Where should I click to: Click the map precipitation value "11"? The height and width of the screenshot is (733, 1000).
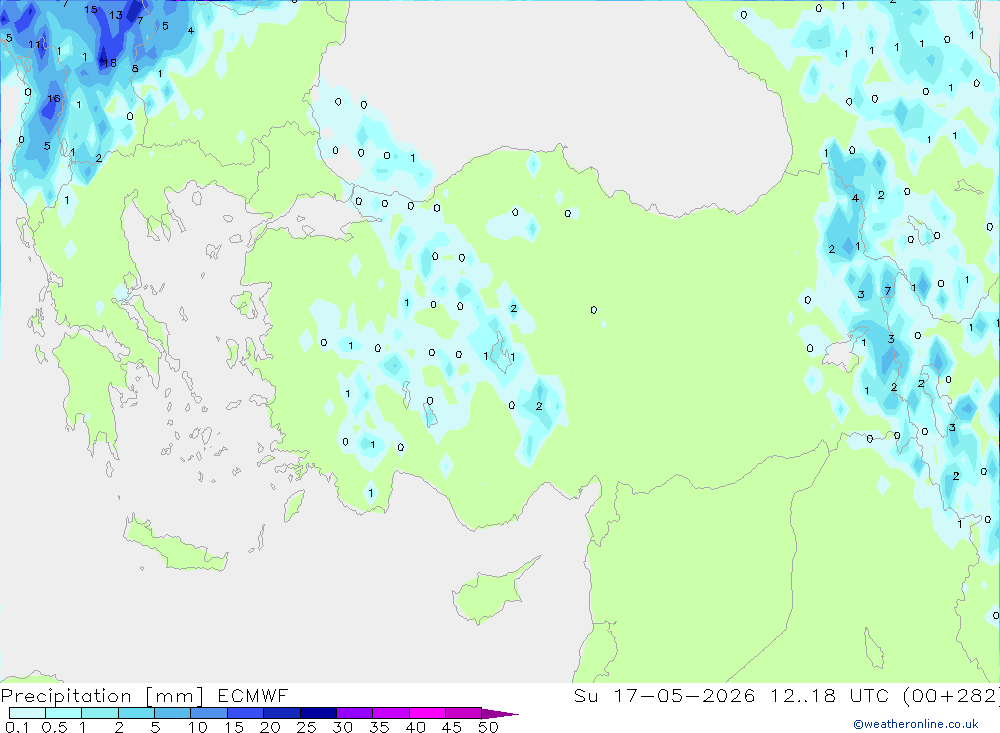tap(34, 44)
